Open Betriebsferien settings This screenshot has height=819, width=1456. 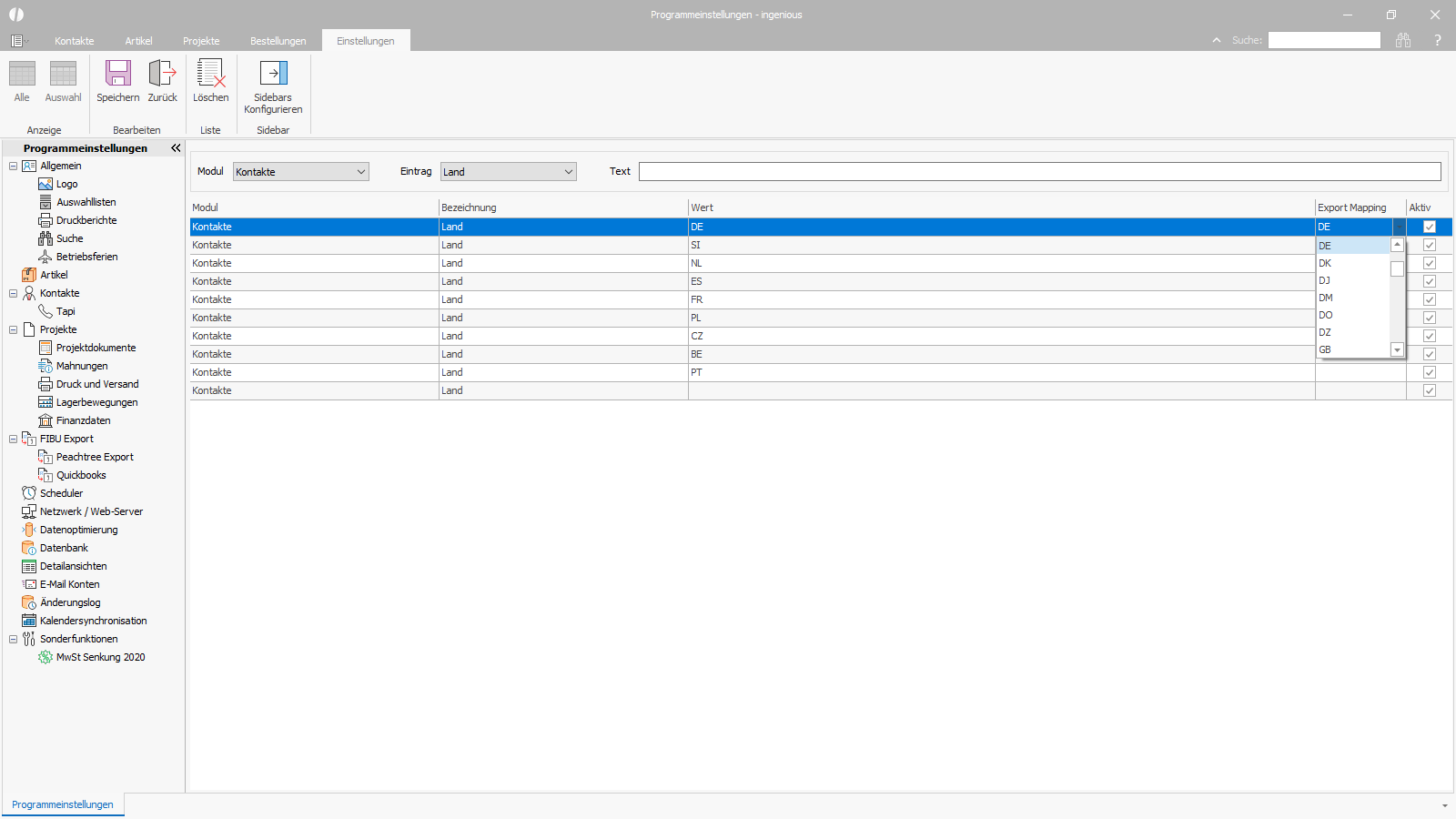[x=86, y=257]
